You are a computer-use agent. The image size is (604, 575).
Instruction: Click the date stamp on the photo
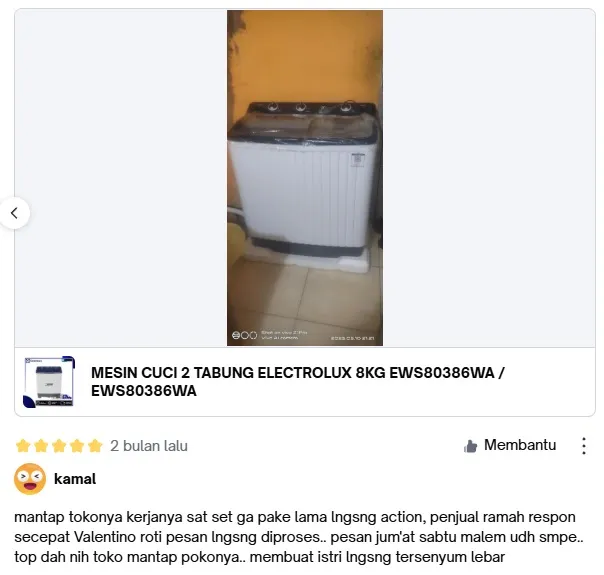(352, 338)
